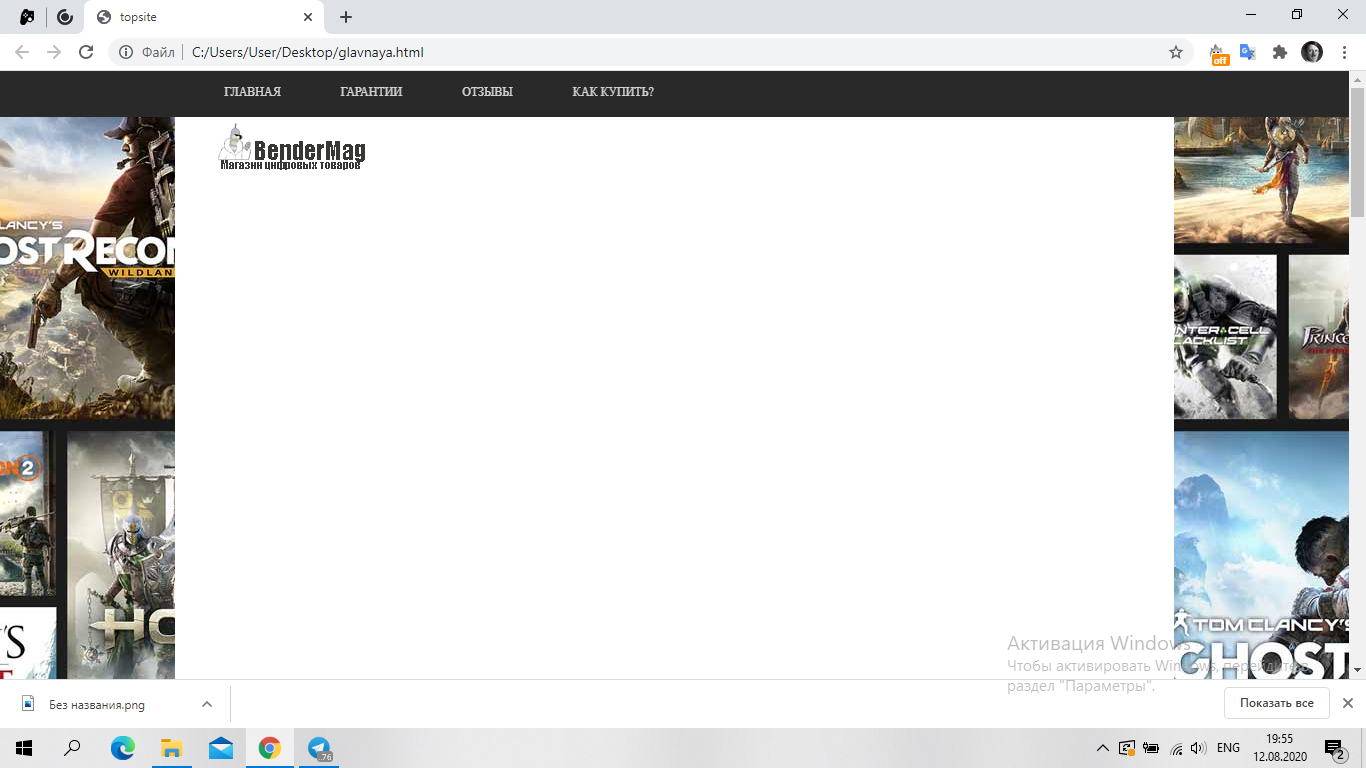Image resolution: width=1366 pixels, height=768 pixels.
Task: Open the Mail app from taskbar
Action: click(221, 748)
